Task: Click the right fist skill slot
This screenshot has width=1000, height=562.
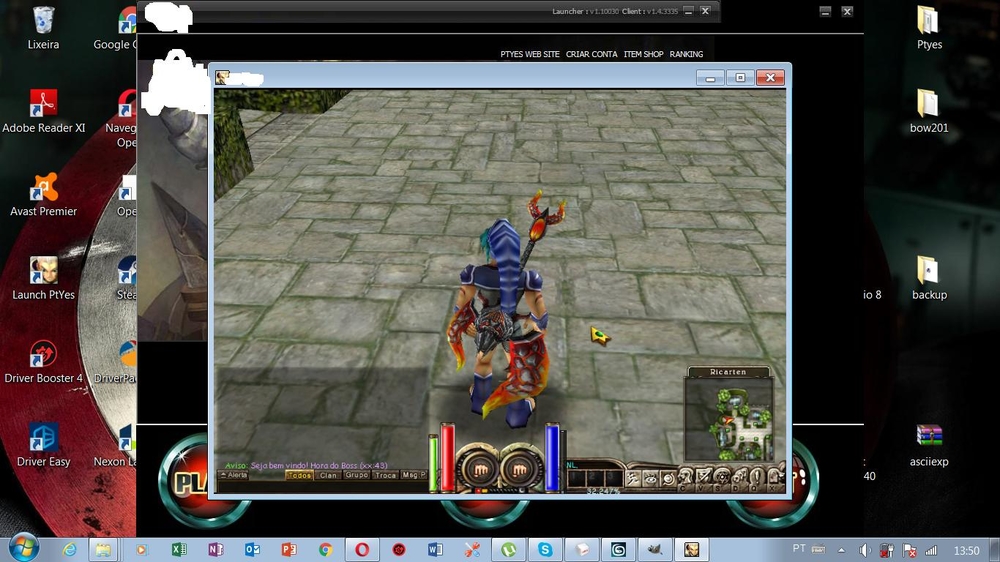Action: click(x=520, y=470)
